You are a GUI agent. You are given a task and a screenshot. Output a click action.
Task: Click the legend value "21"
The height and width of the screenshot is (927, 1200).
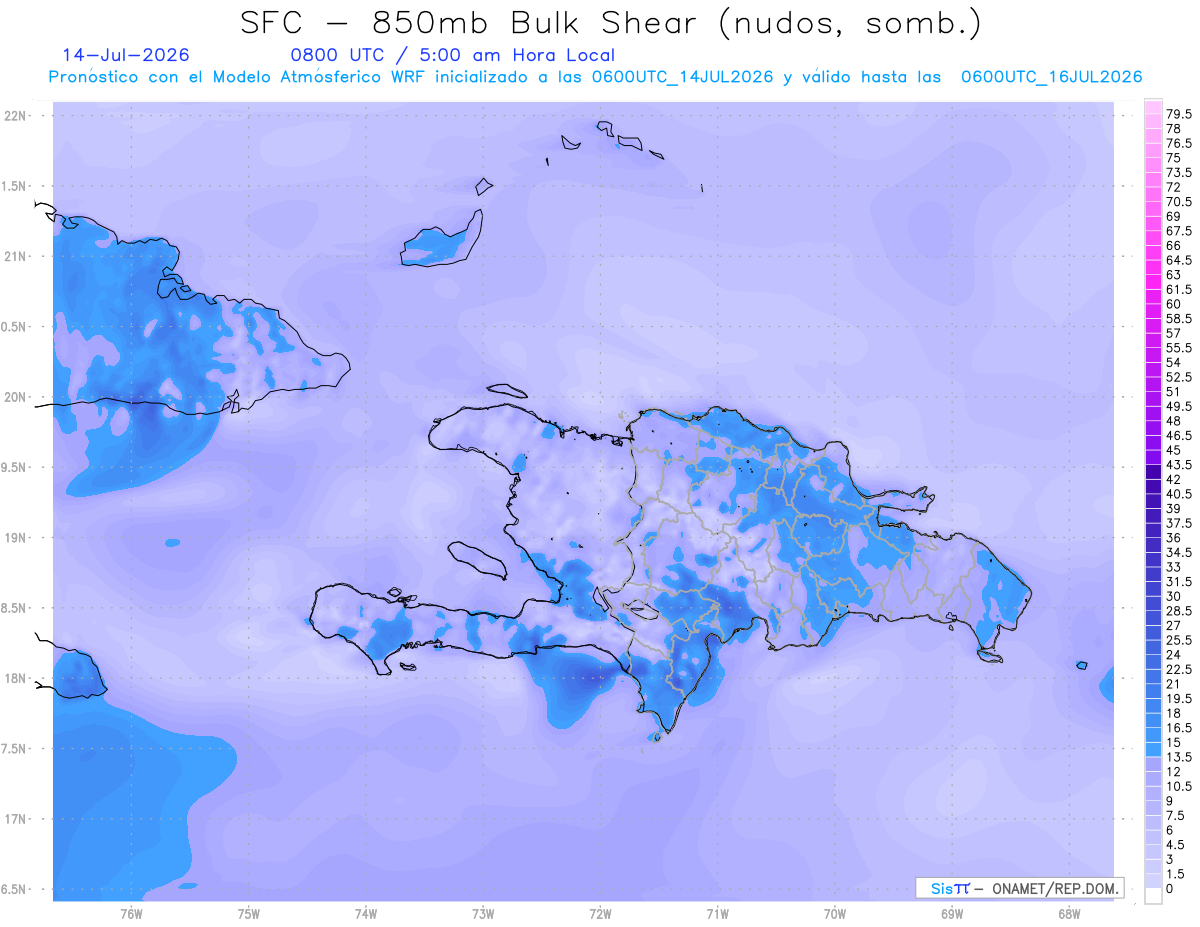(x=1174, y=684)
